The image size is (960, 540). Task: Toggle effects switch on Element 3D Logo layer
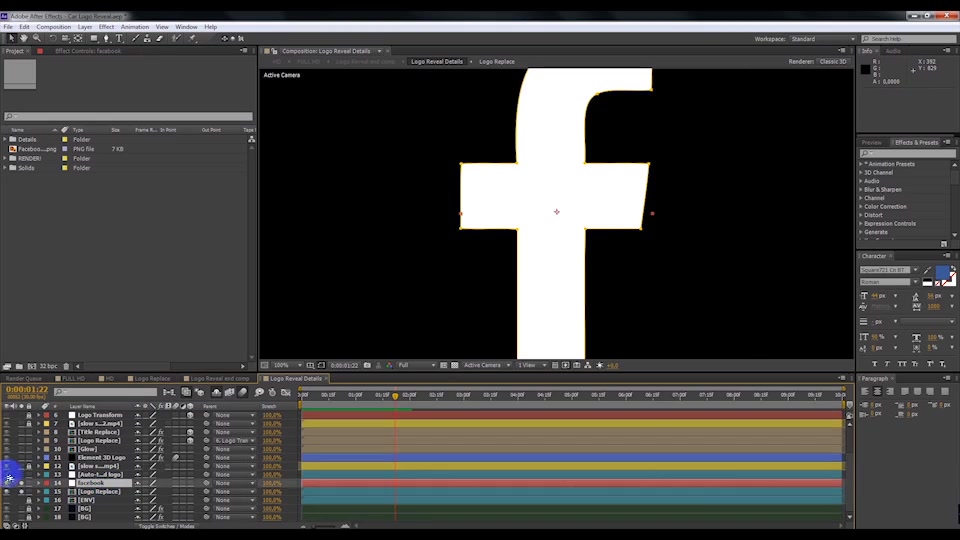tap(161, 458)
